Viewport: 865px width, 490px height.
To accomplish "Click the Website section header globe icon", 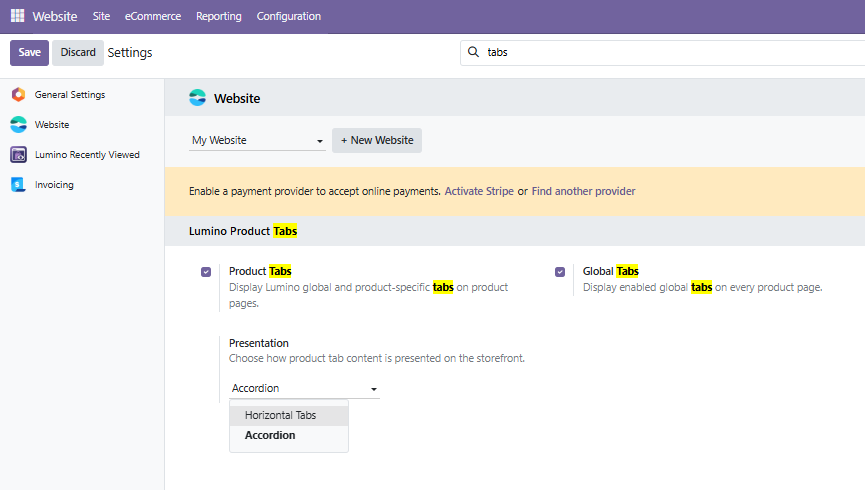I will coord(197,98).
